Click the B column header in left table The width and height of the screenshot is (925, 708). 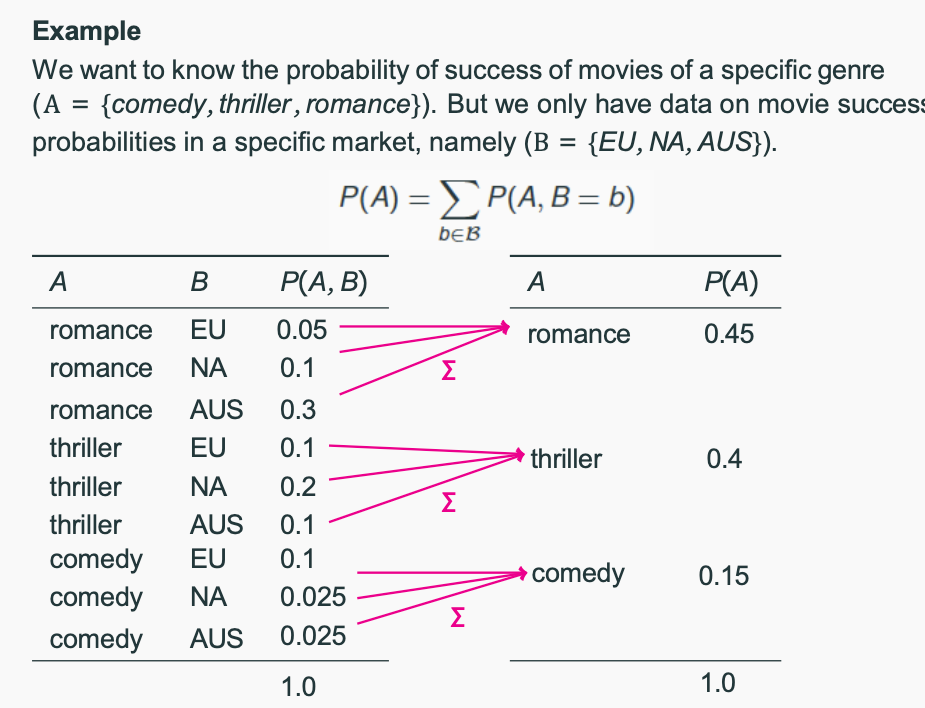199,282
